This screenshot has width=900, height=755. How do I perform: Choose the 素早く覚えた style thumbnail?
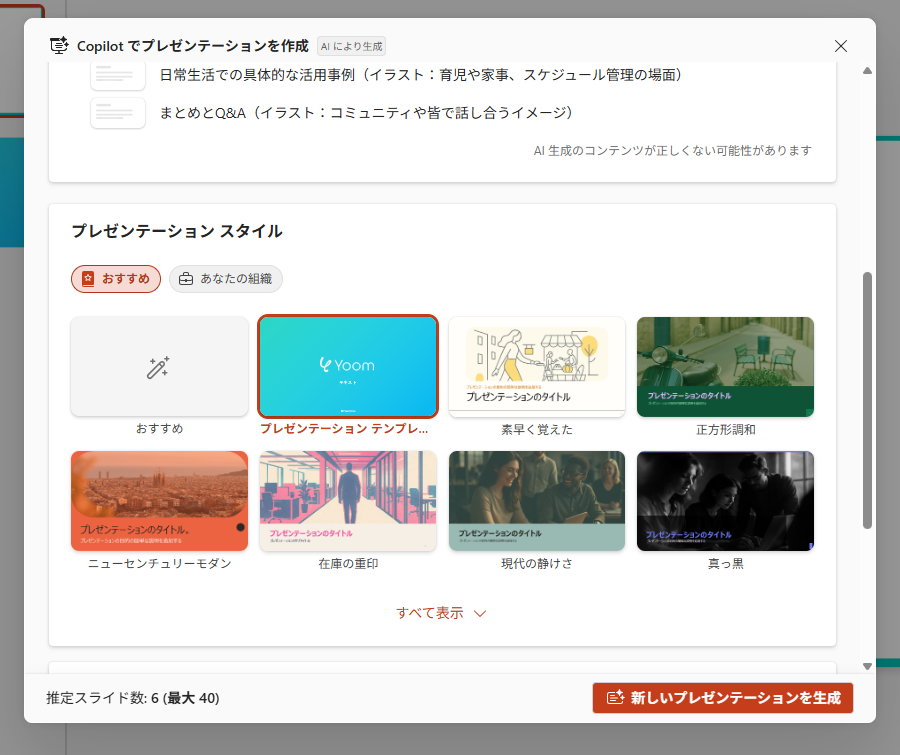click(x=537, y=367)
